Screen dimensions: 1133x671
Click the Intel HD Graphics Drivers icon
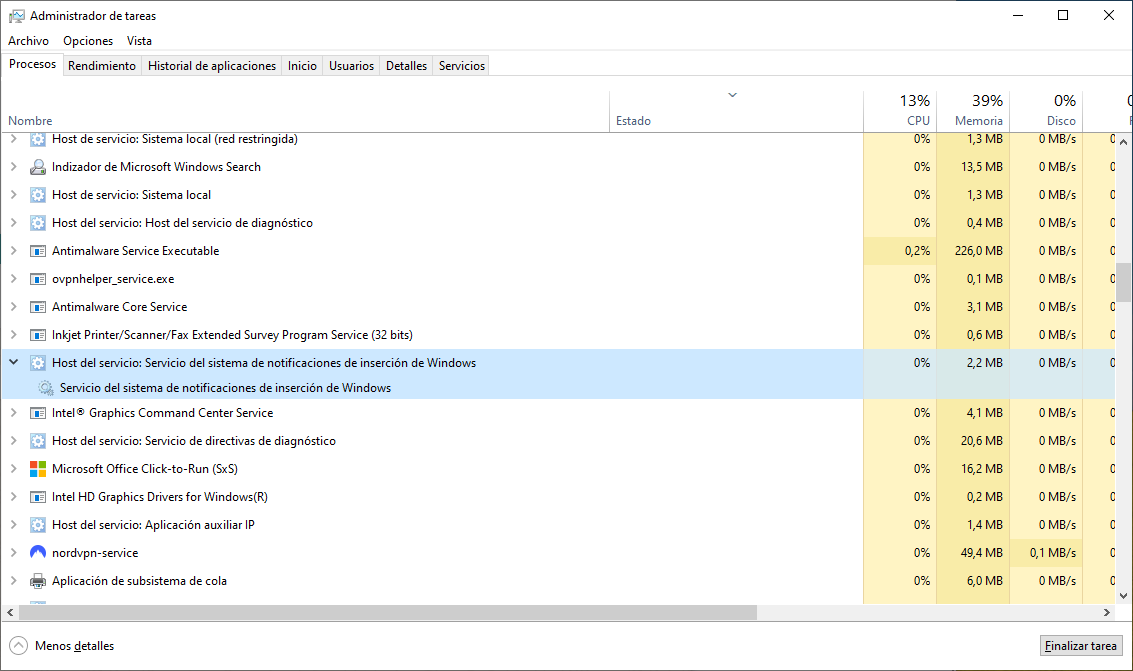38,498
